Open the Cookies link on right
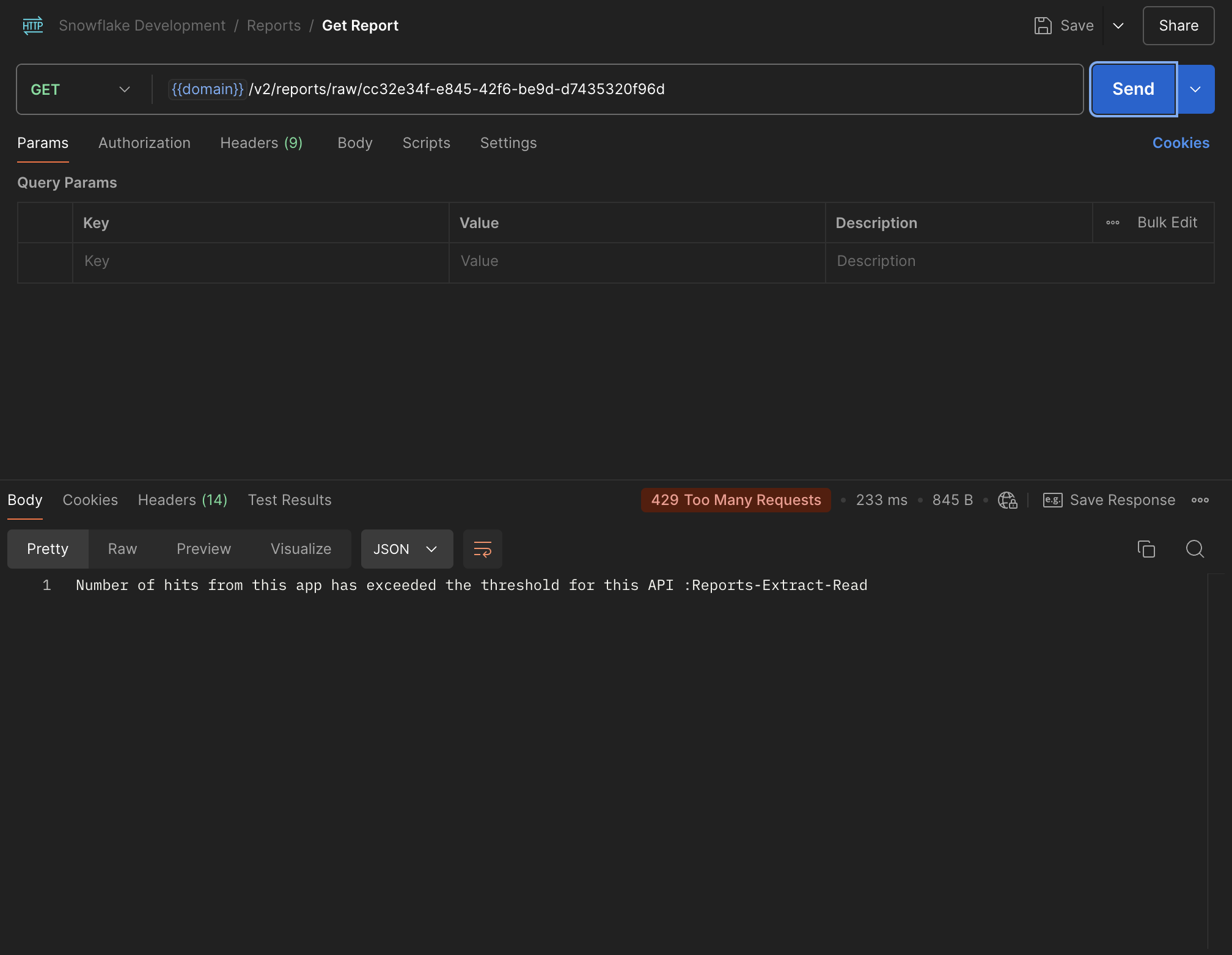1232x955 pixels. click(1181, 143)
